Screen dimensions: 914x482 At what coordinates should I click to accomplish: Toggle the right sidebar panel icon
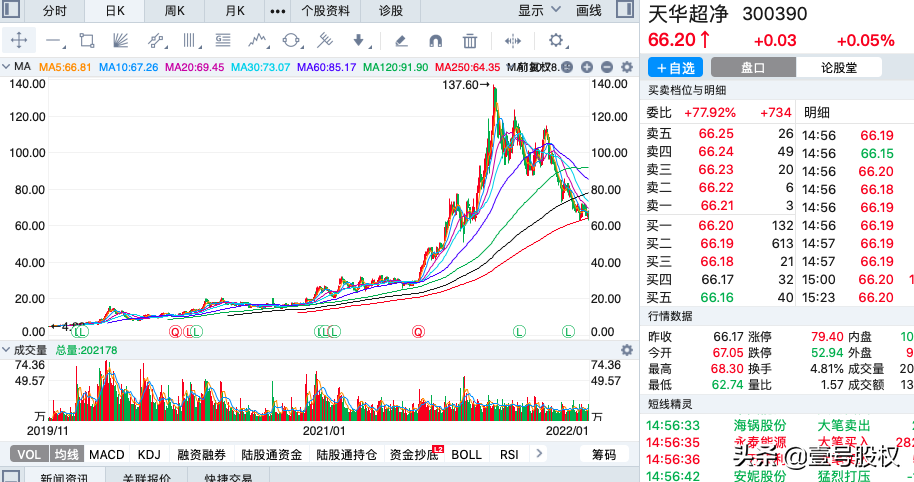click(x=625, y=9)
